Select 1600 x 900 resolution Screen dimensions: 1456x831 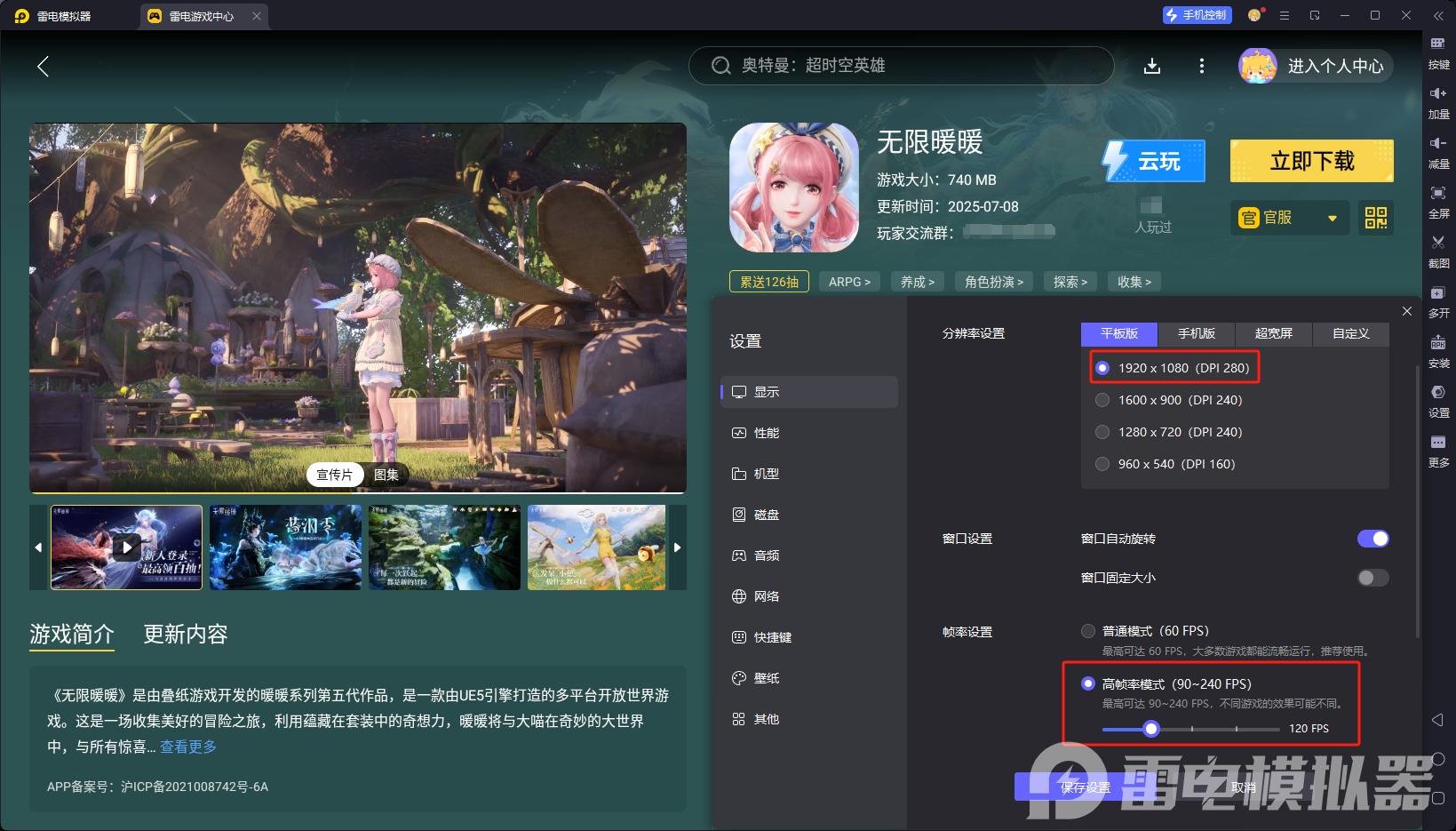(x=1102, y=400)
